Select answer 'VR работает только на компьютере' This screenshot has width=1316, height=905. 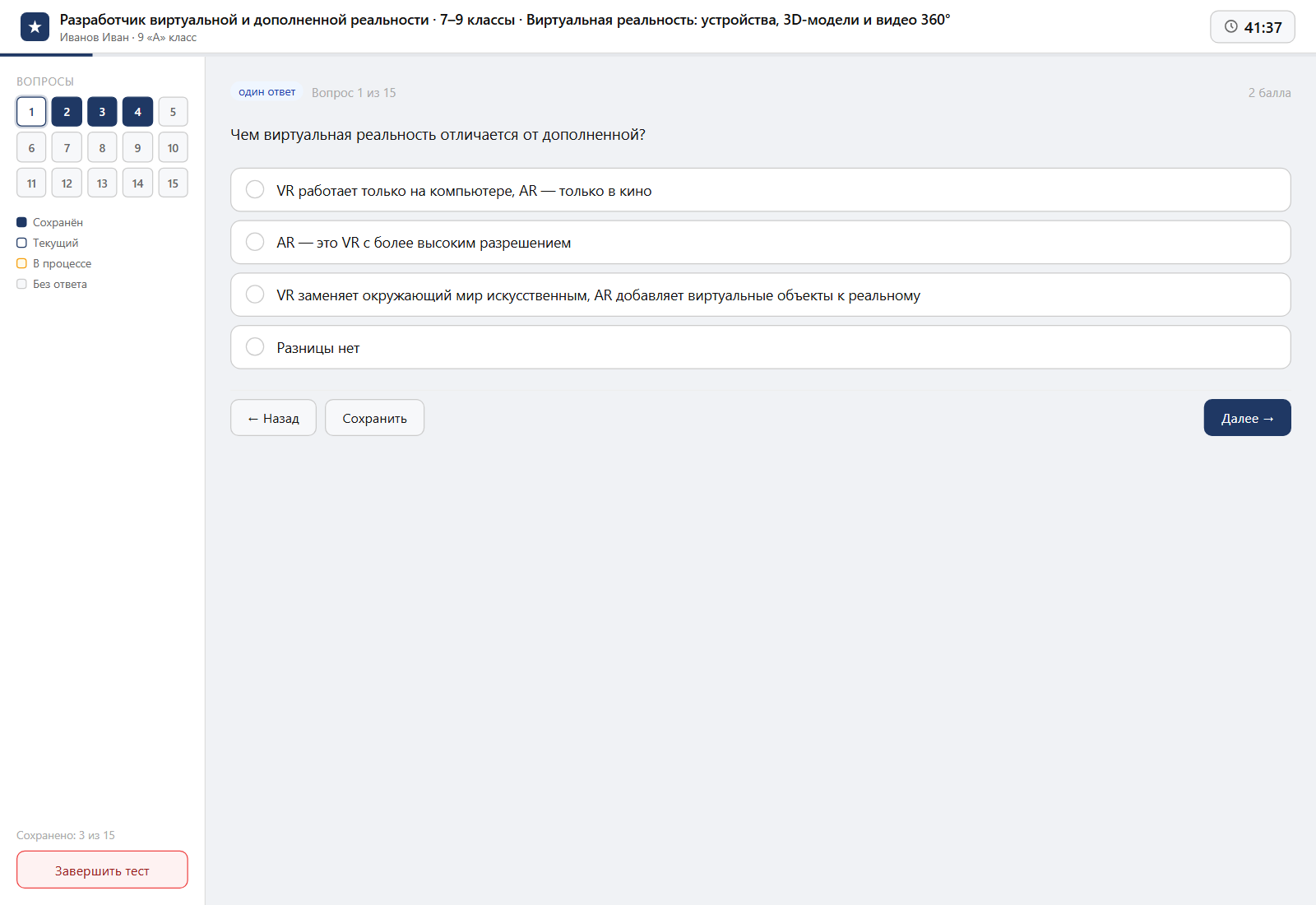click(x=761, y=190)
